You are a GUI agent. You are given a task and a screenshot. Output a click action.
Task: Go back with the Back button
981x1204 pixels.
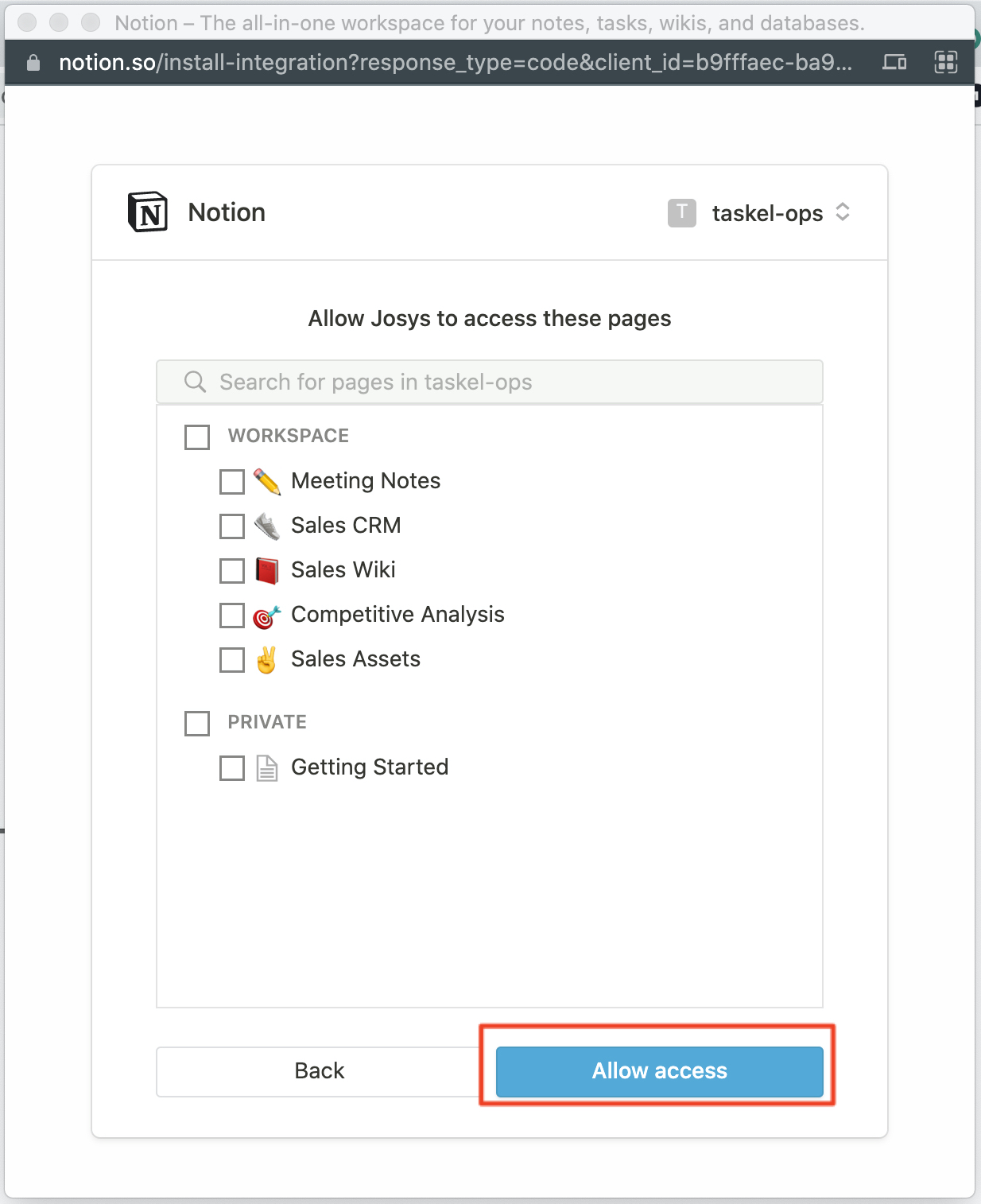[x=320, y=1071]
